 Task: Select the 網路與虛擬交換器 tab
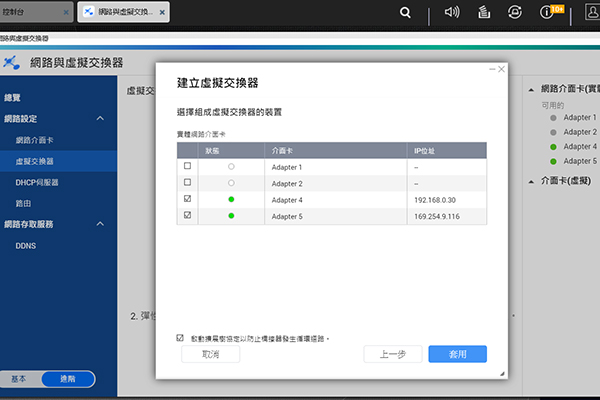[124, 12]
